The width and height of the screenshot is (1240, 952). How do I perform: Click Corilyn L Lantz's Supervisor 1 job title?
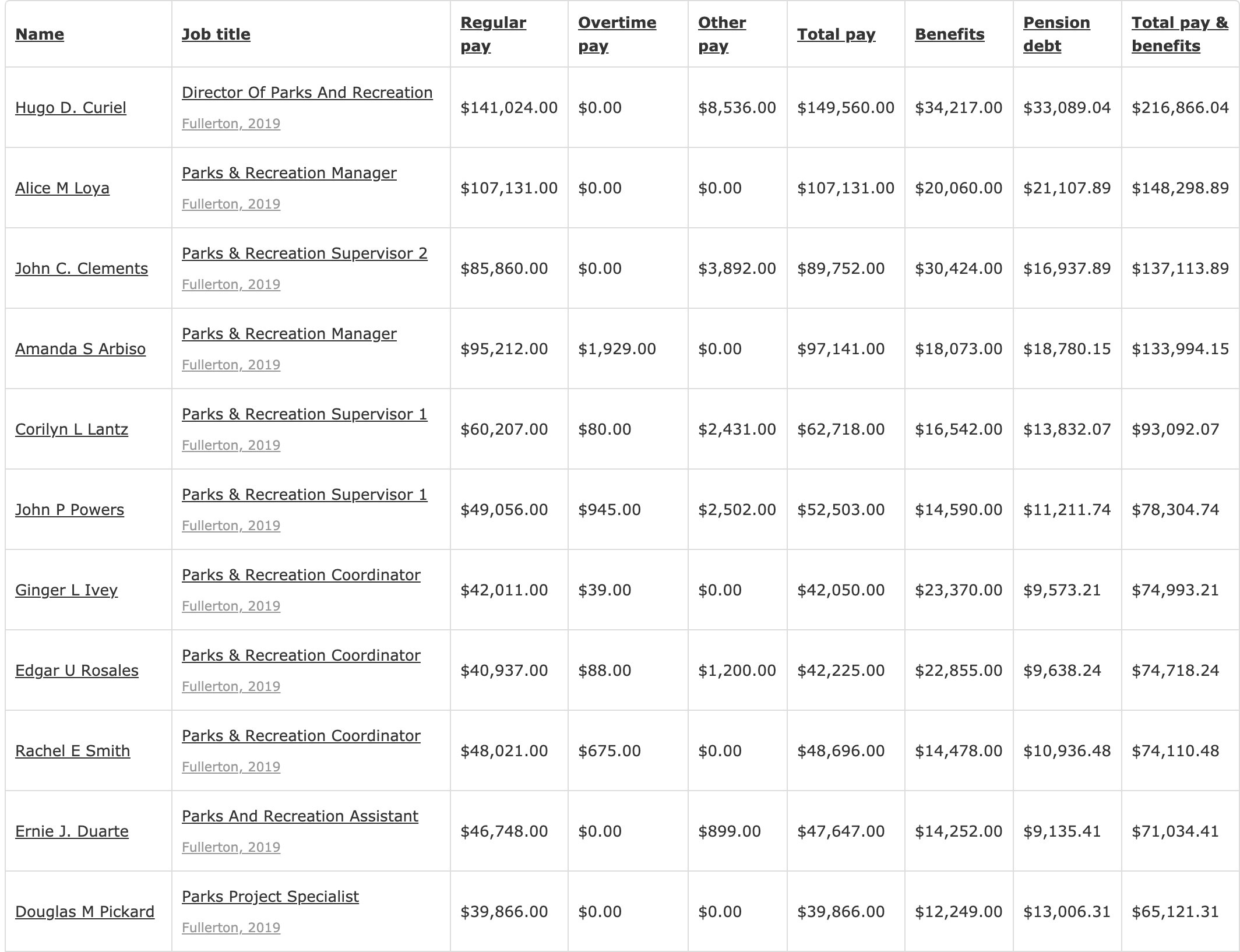pos(305,414)
